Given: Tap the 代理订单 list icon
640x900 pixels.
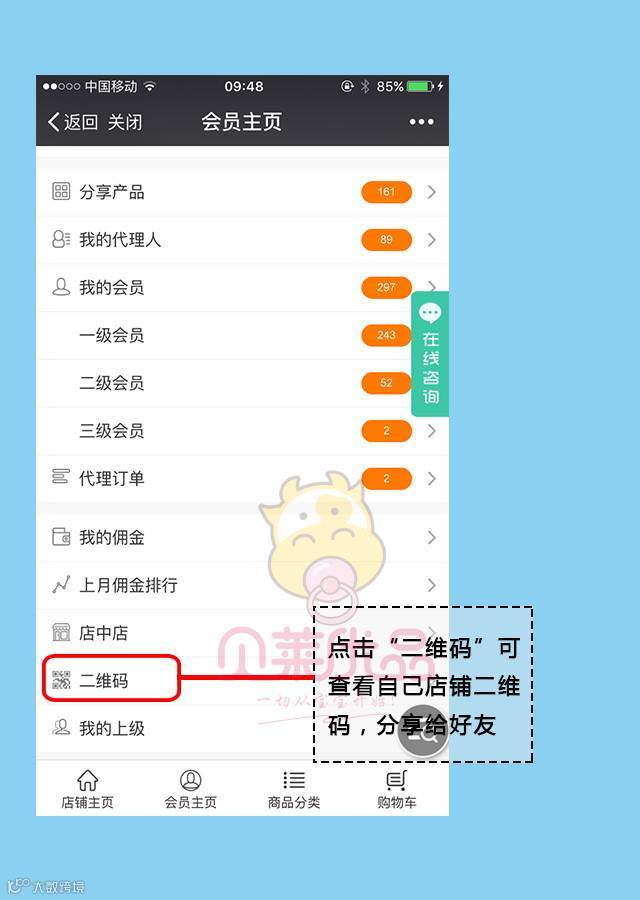Looking at the screenshot, I should [x=61, y=477].
